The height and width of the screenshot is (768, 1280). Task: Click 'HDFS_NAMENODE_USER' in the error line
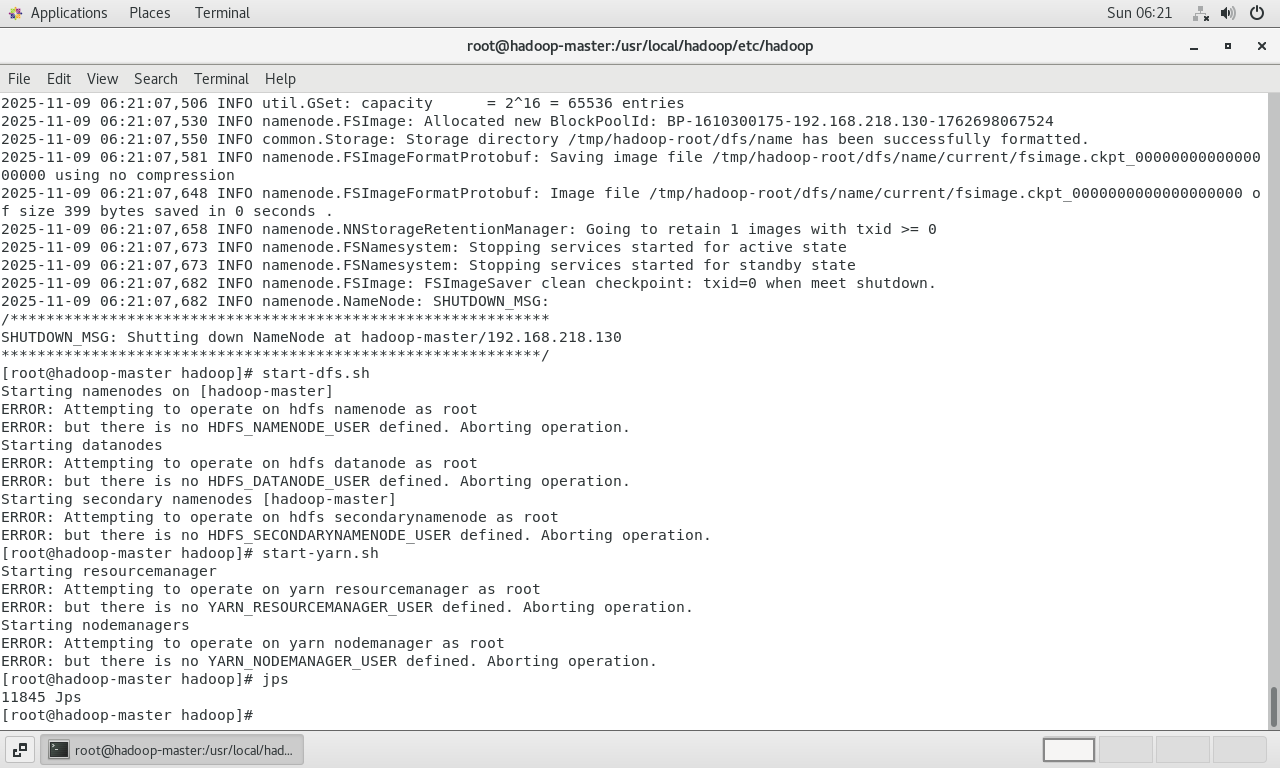(289, 427)
